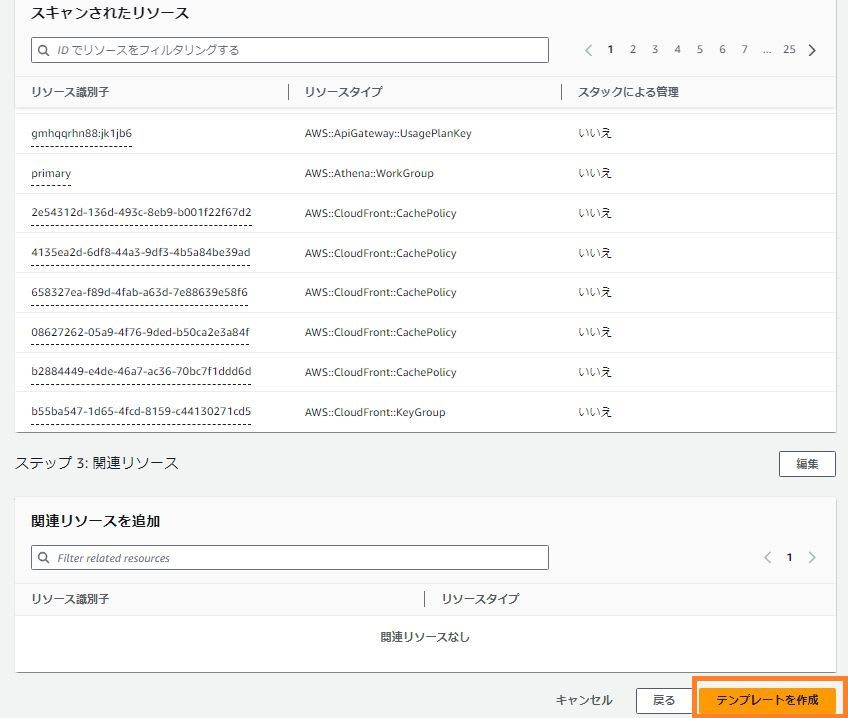Screen dimensions: 848x718
Task: Click the search magnifier in the ID filter
Action: point(44,50)
